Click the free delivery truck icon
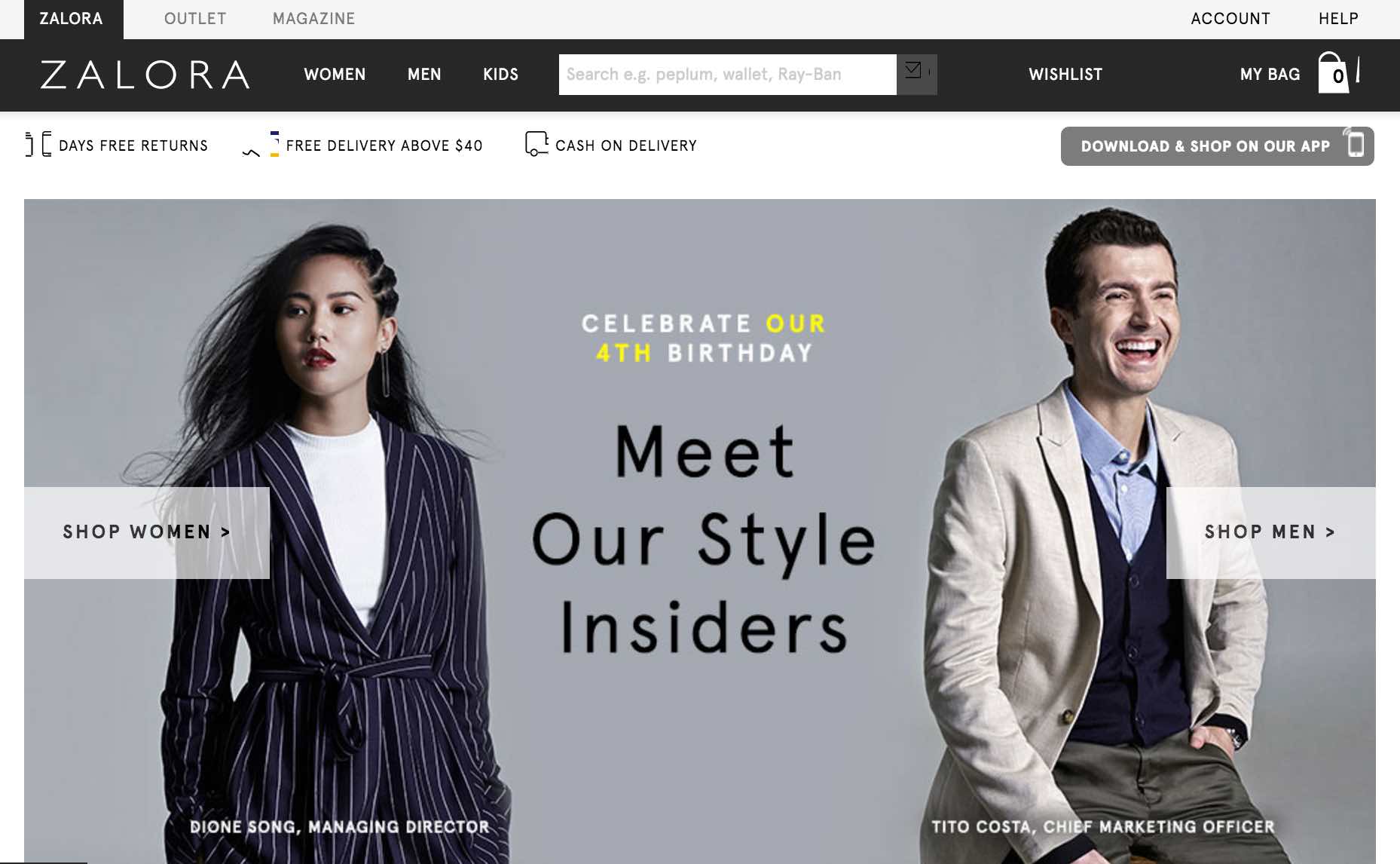Viewport: 1400px width, 864px height. 261,145
